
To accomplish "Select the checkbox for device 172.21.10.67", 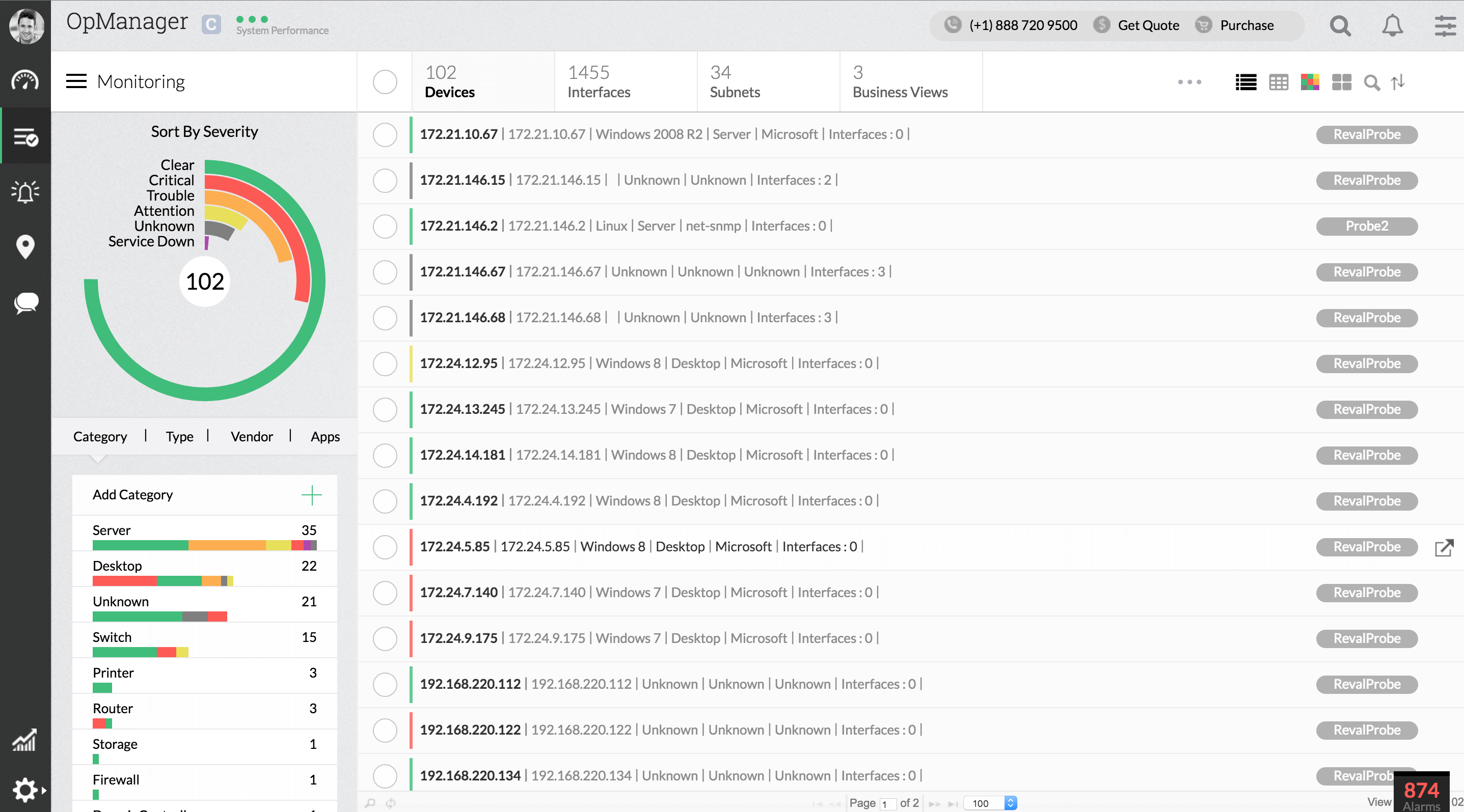I will pos(385,134).
